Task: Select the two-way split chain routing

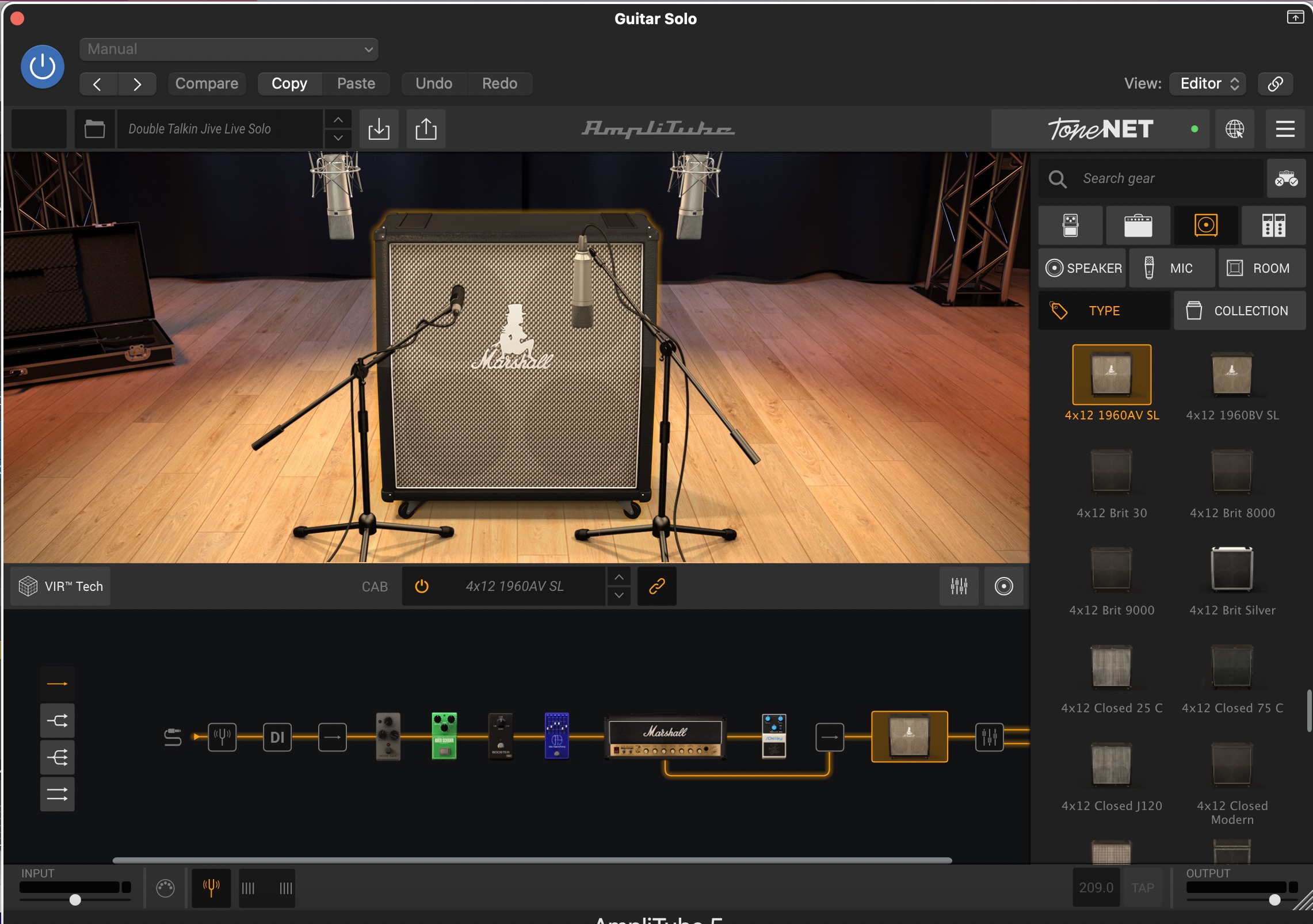Action: pos(57,720)
